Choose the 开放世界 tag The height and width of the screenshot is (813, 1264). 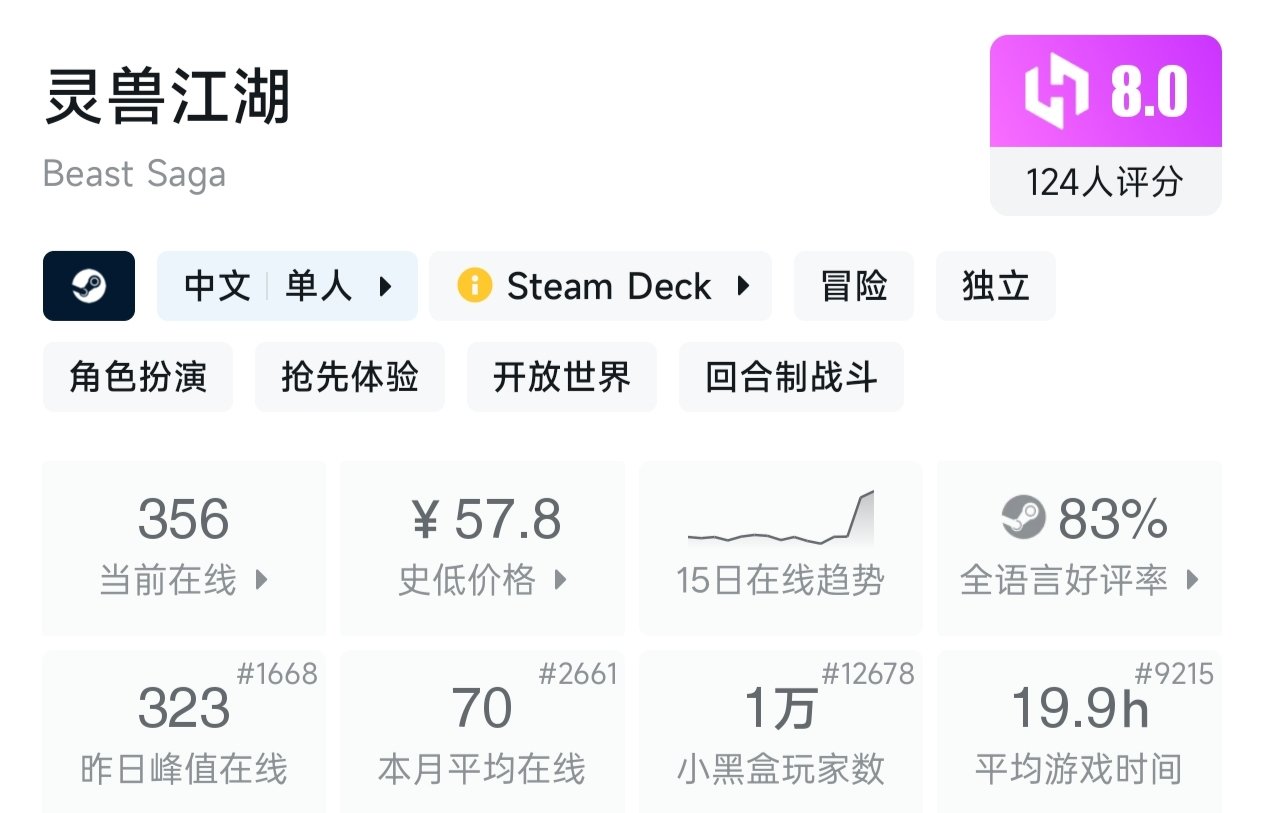562,377
